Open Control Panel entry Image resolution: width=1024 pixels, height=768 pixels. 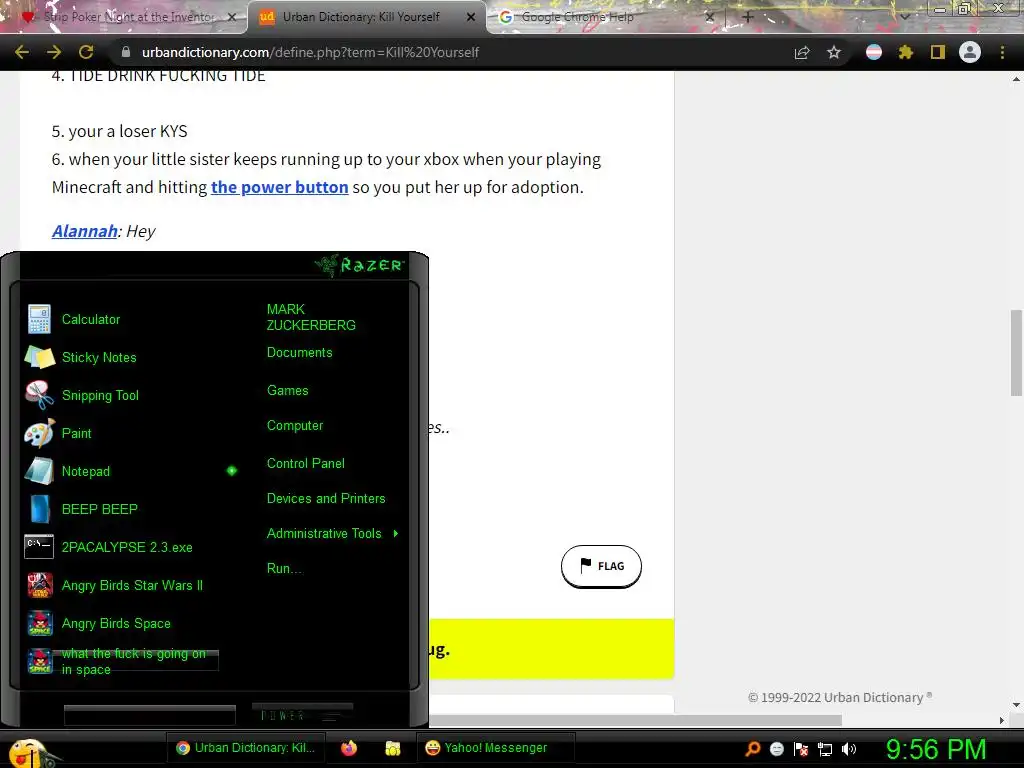click(x=306, y=464)
